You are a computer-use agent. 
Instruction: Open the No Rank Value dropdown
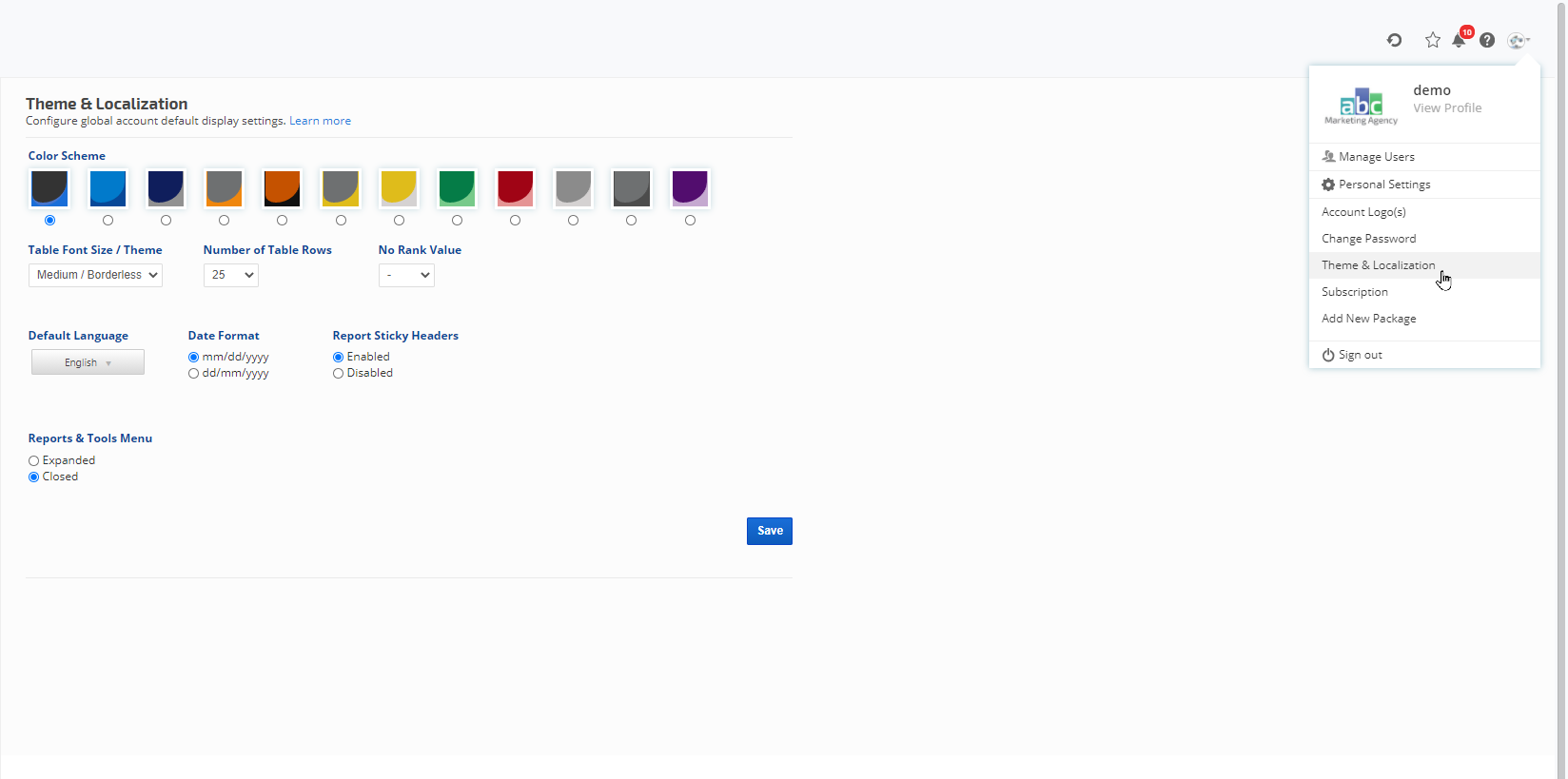tap(406, 275)
